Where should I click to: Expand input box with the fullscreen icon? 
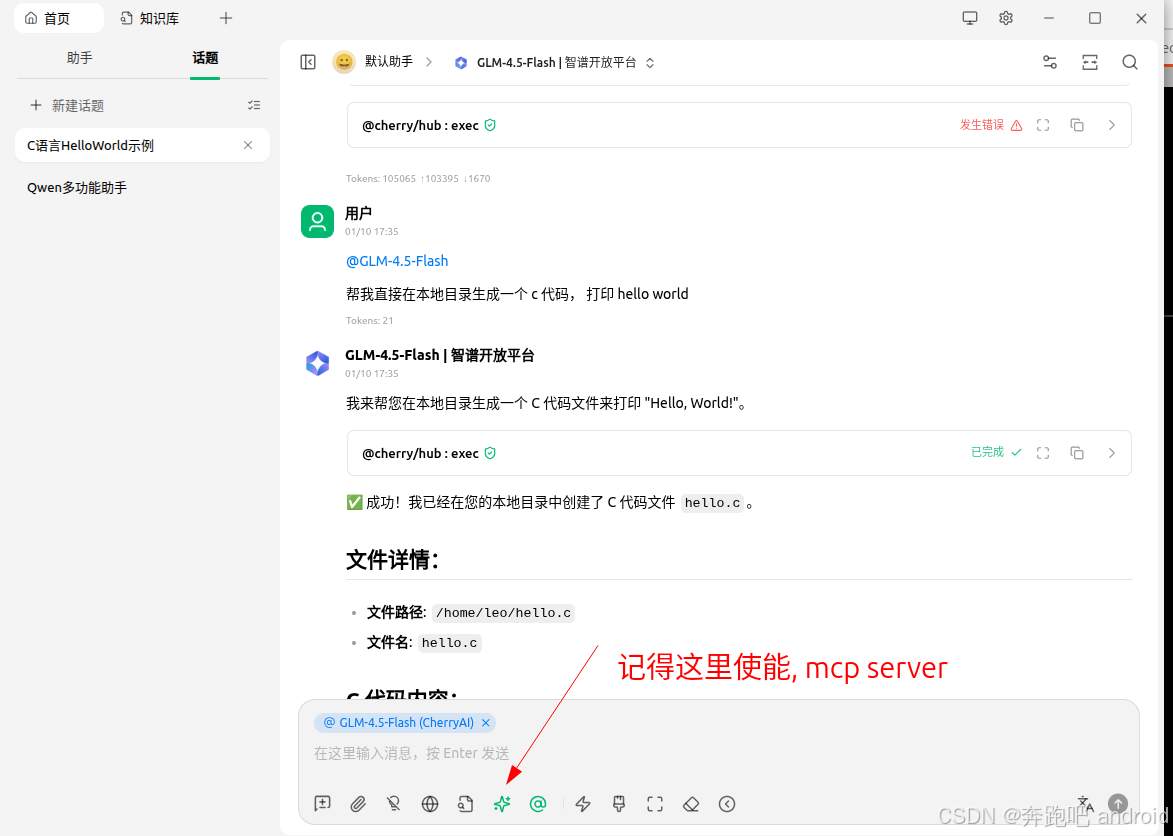coord(655,804)
